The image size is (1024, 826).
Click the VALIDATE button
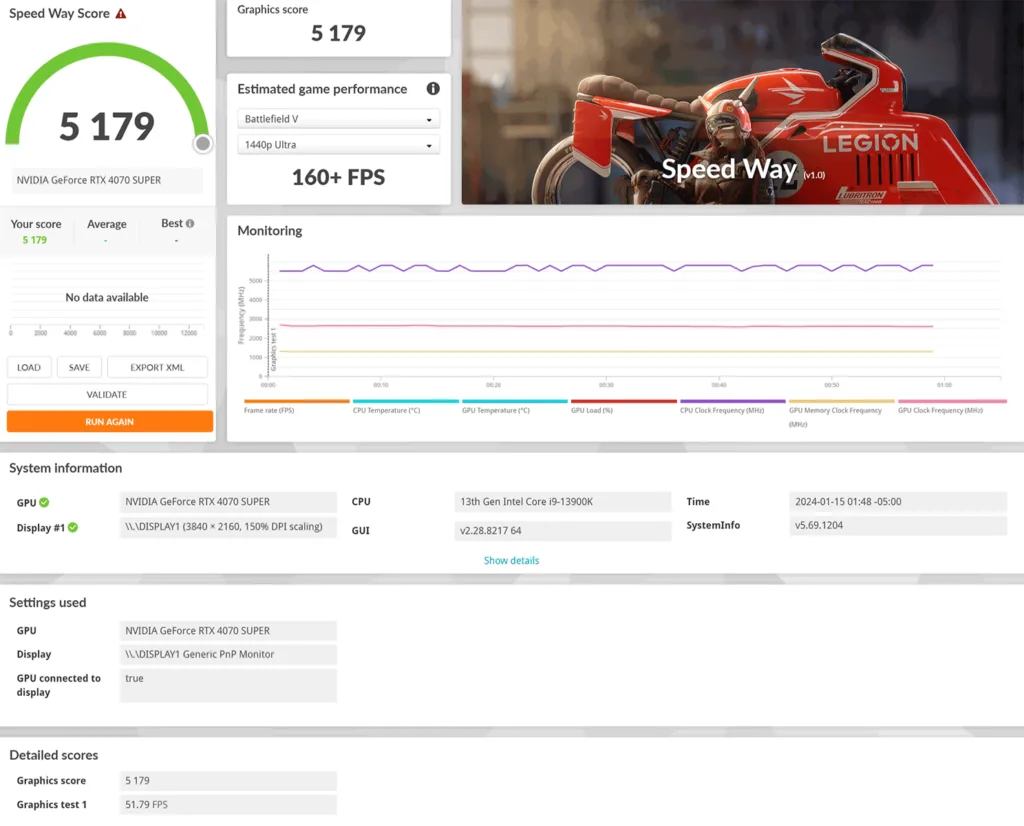107,394
